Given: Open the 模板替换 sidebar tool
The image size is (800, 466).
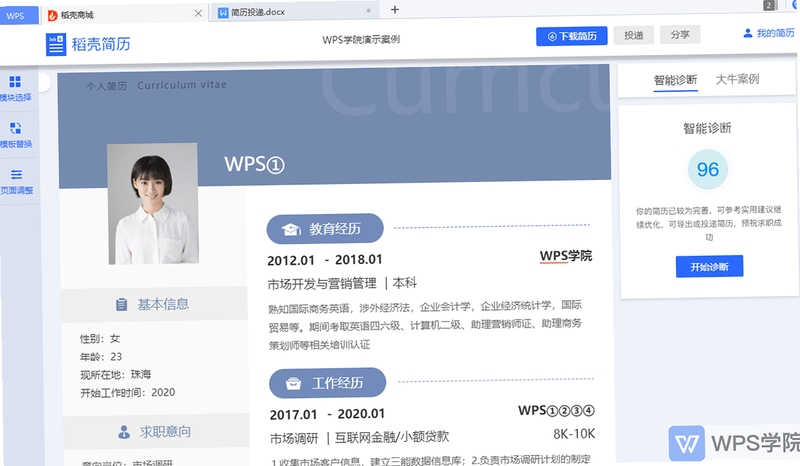Looking at the screenshot, I should coord(16,135).
